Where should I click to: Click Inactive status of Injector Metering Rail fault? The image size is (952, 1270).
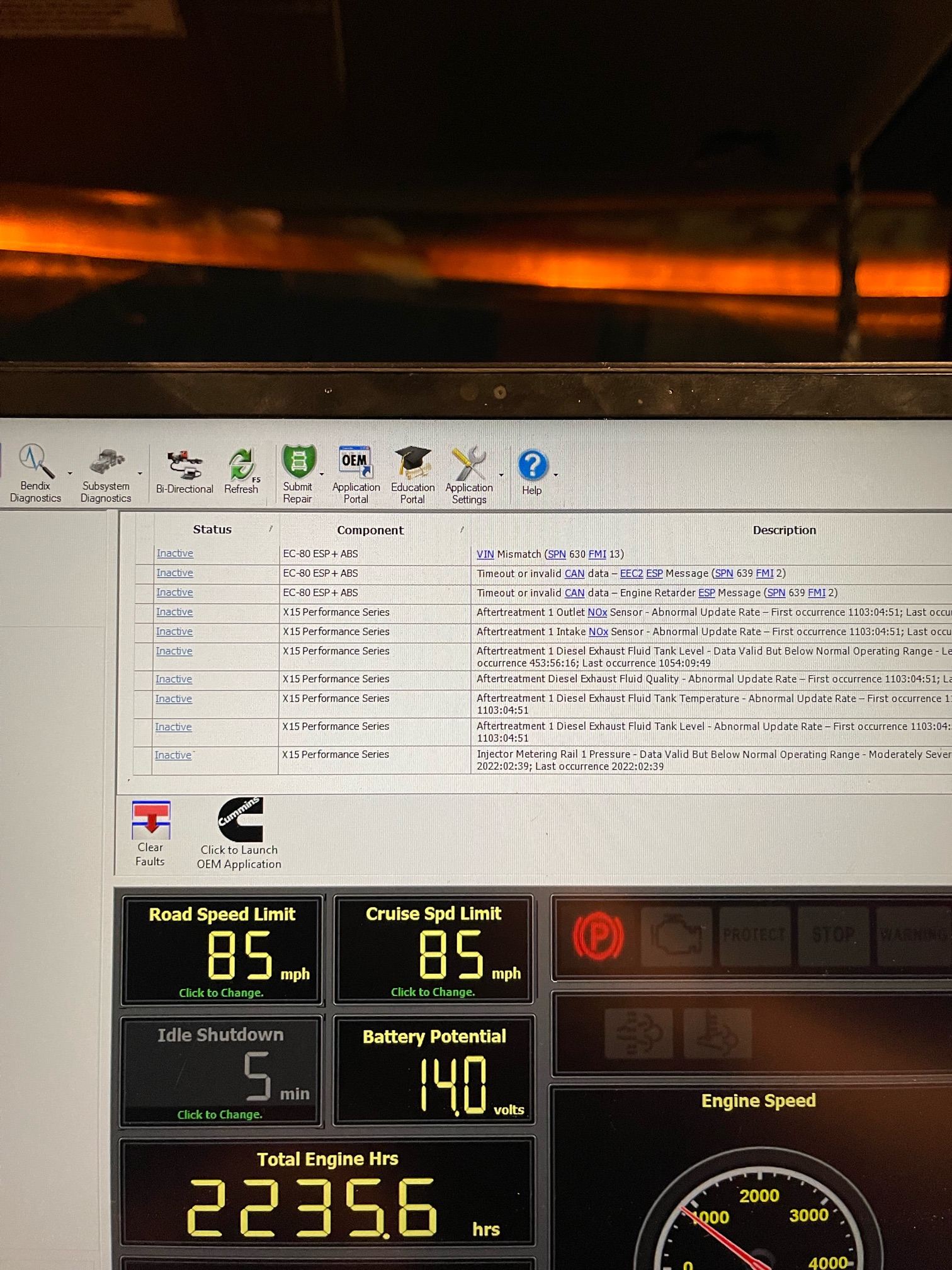(x=173, y=755)
